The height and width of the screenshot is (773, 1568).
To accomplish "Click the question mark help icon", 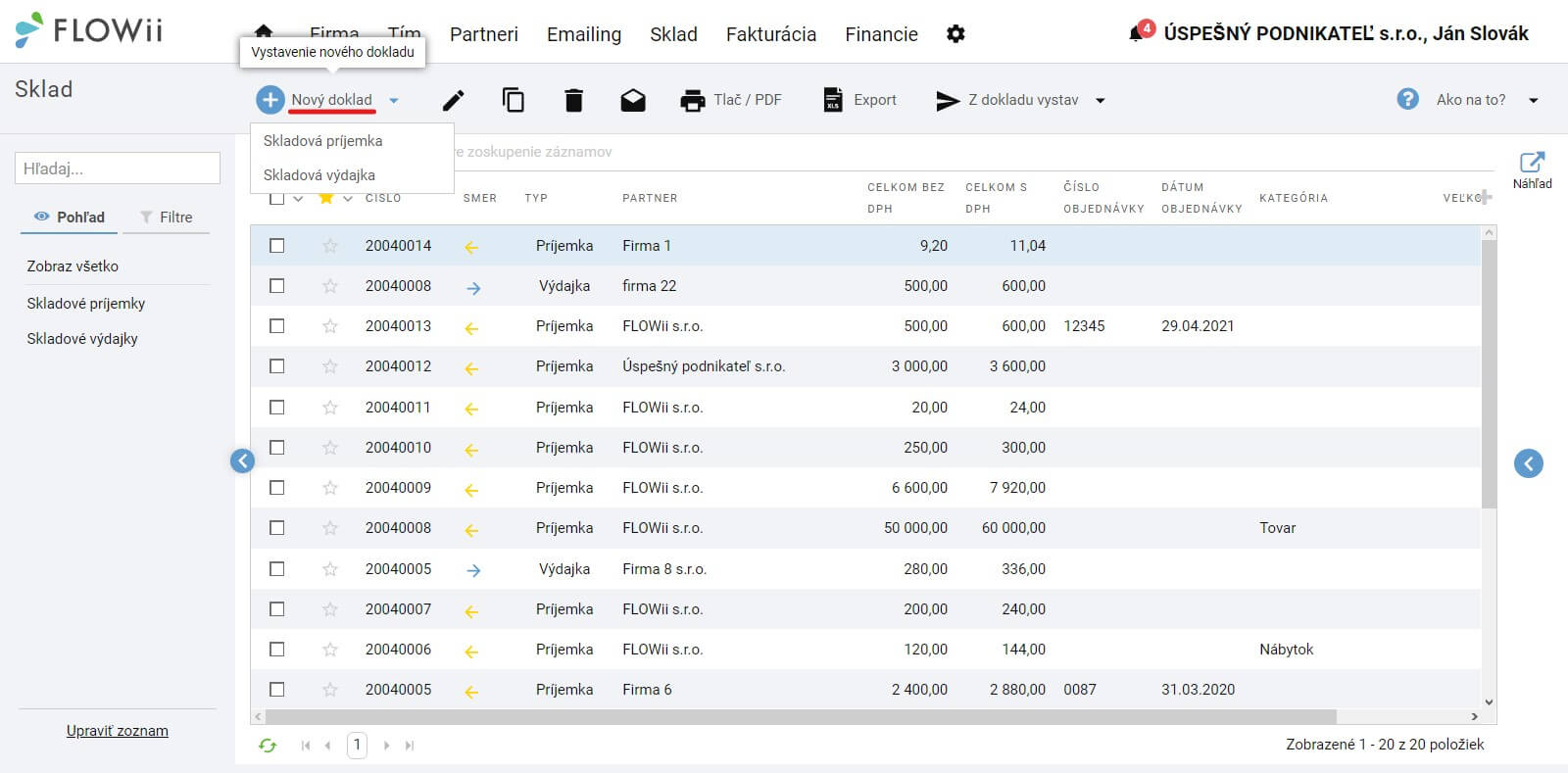I will [x=1408, y=99].
